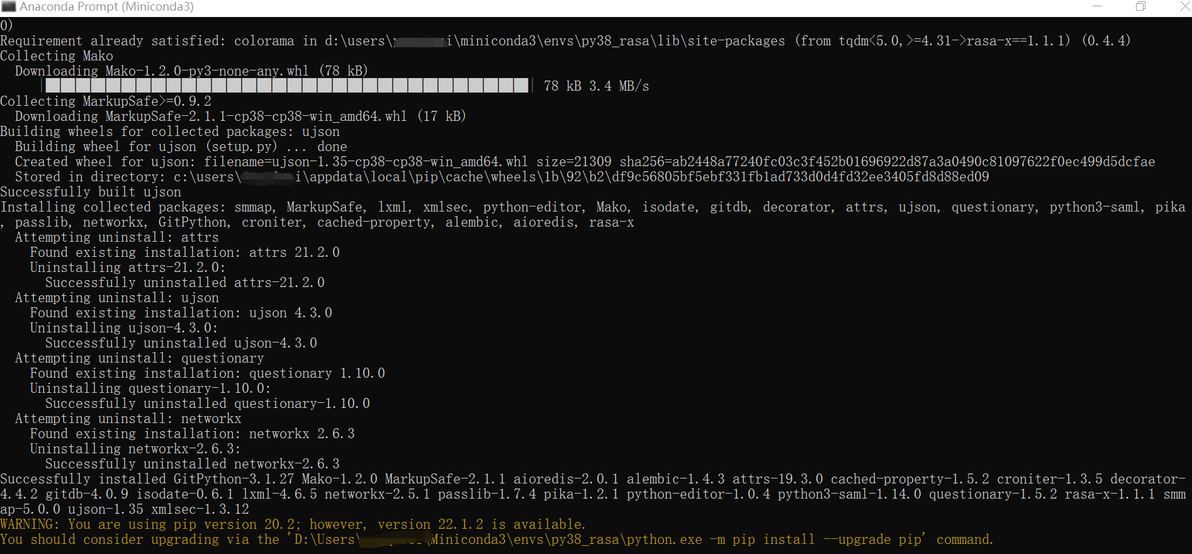Click the restore down window button
The height and width of the screenshot is (554, 1192).
tap(1140, 7)
